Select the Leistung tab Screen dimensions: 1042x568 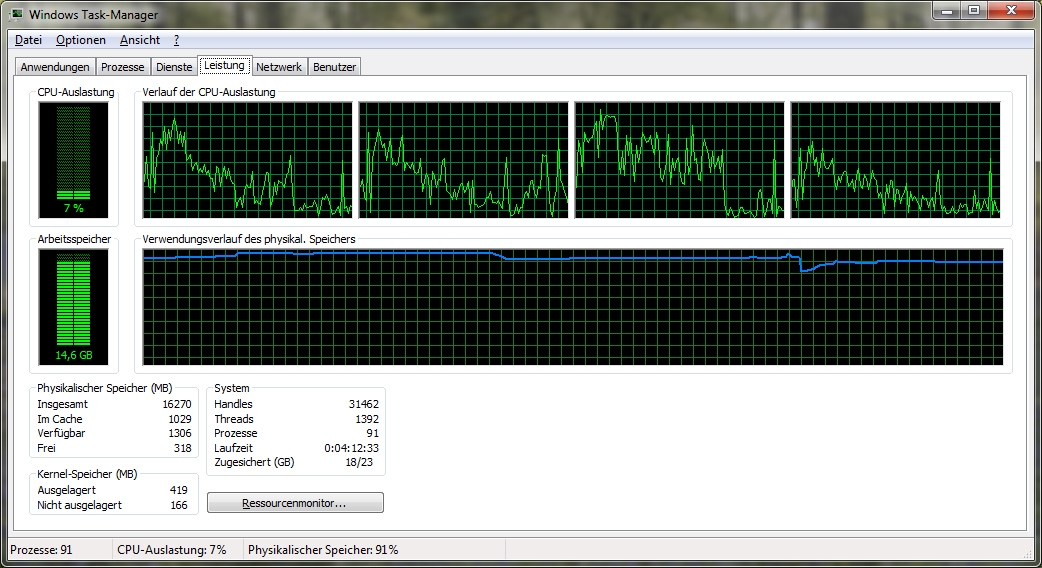pyautogui.click(x=224, y=65)
